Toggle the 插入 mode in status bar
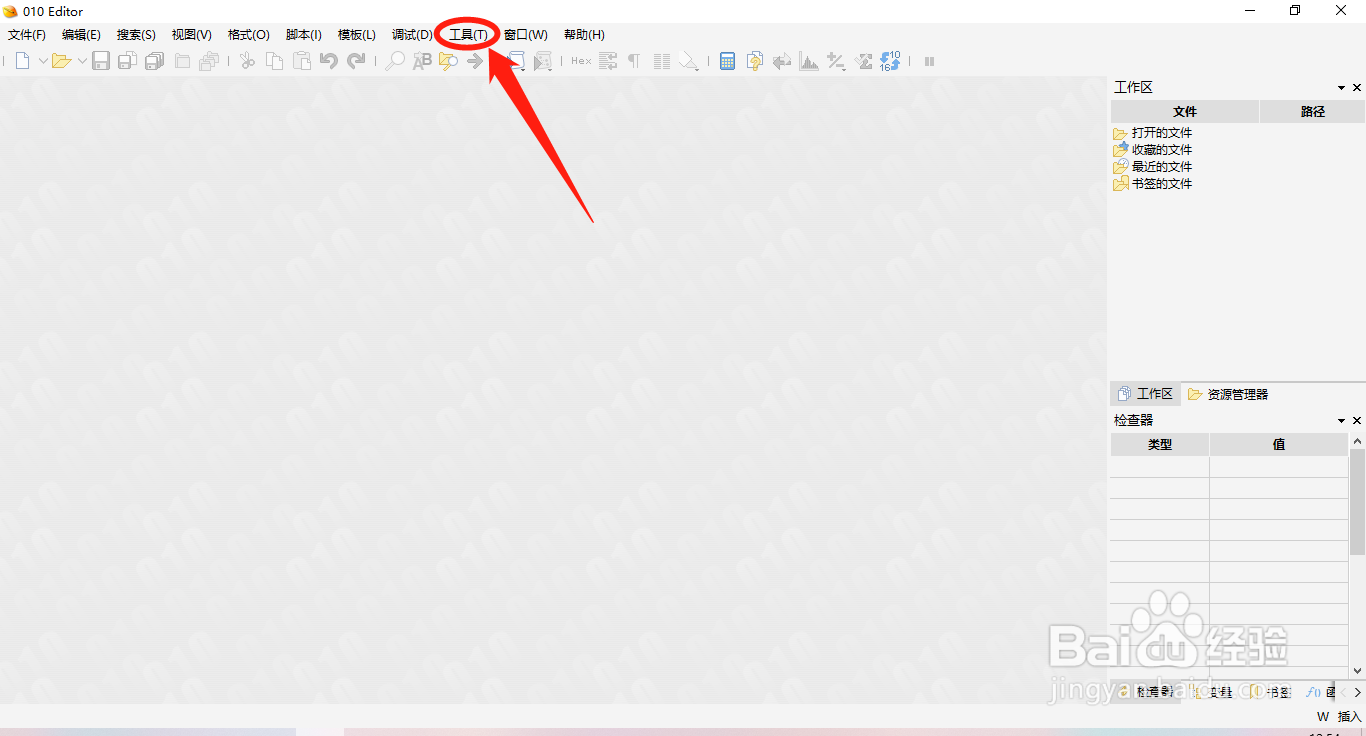The image size is (1366, 736). (1349, 716)
